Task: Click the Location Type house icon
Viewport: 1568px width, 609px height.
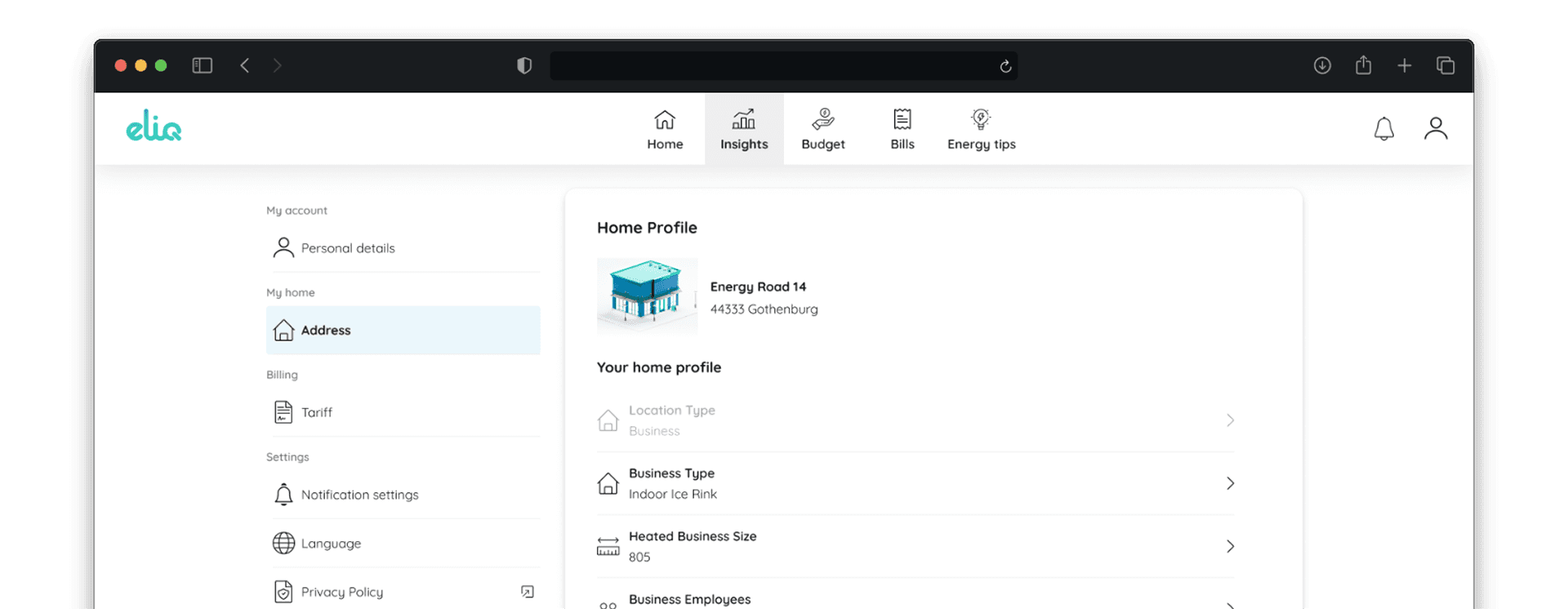Action: tap(608, 420)
